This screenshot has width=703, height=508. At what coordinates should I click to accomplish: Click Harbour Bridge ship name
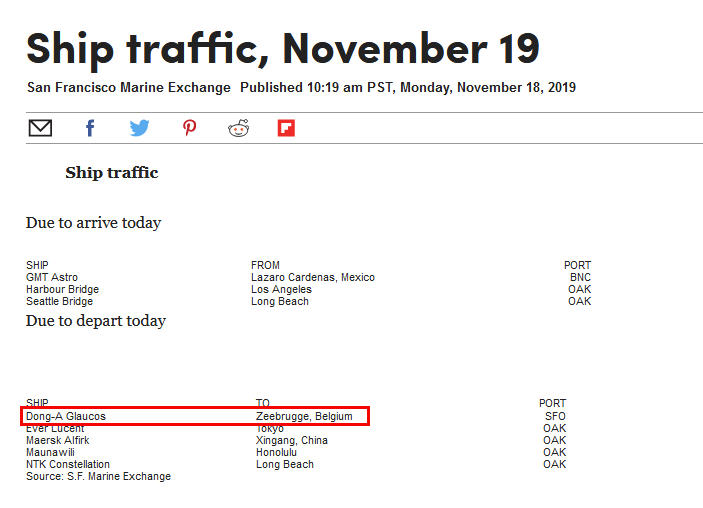click(62, 289)
